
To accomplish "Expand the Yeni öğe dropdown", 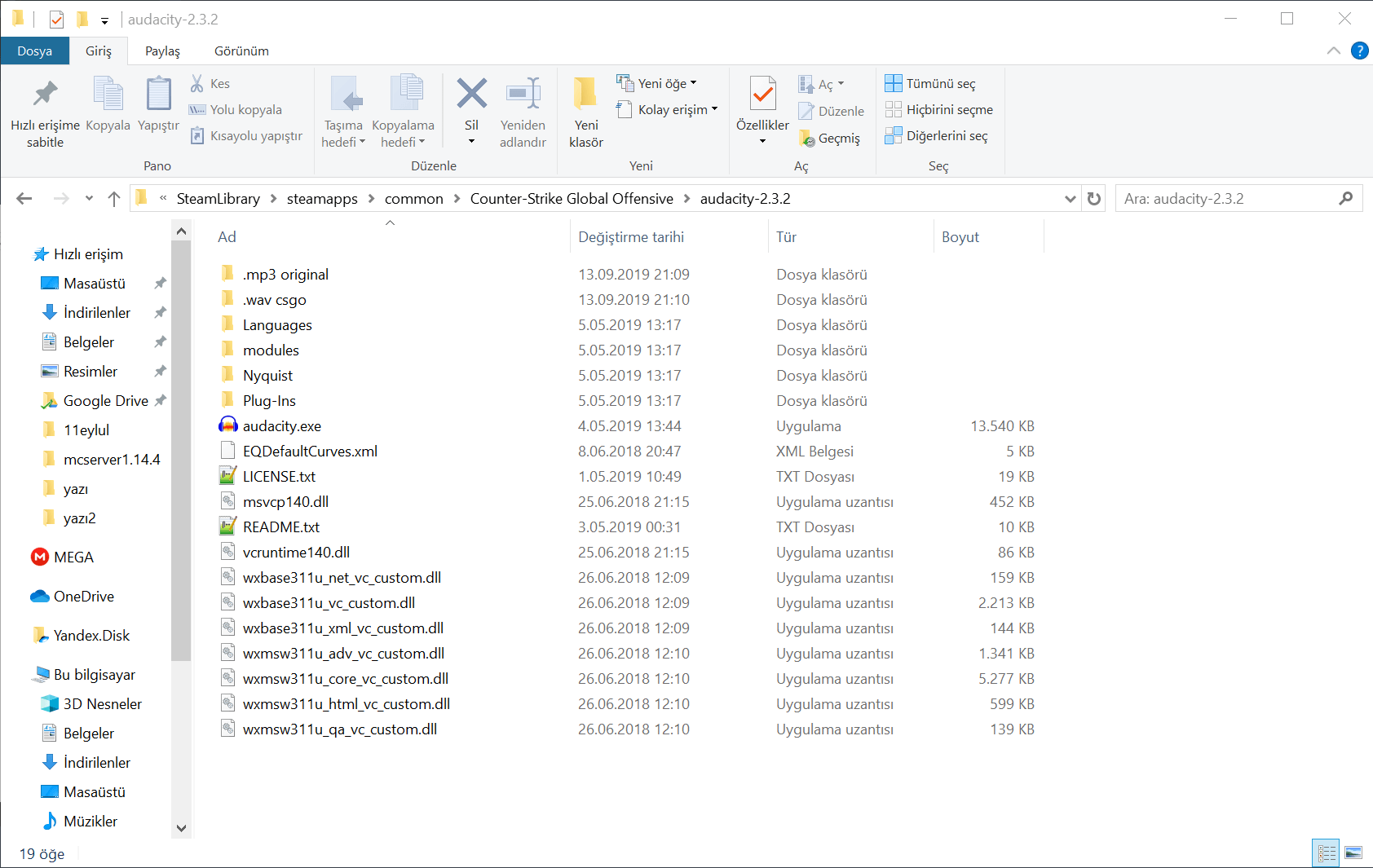I will tap(692, 82).
